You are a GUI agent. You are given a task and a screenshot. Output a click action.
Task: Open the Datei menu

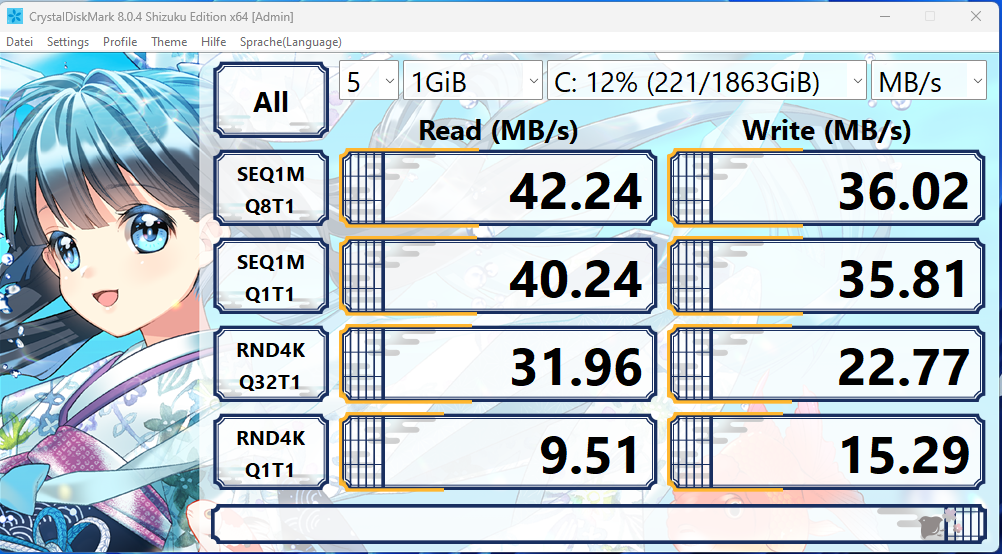point(19,42)
